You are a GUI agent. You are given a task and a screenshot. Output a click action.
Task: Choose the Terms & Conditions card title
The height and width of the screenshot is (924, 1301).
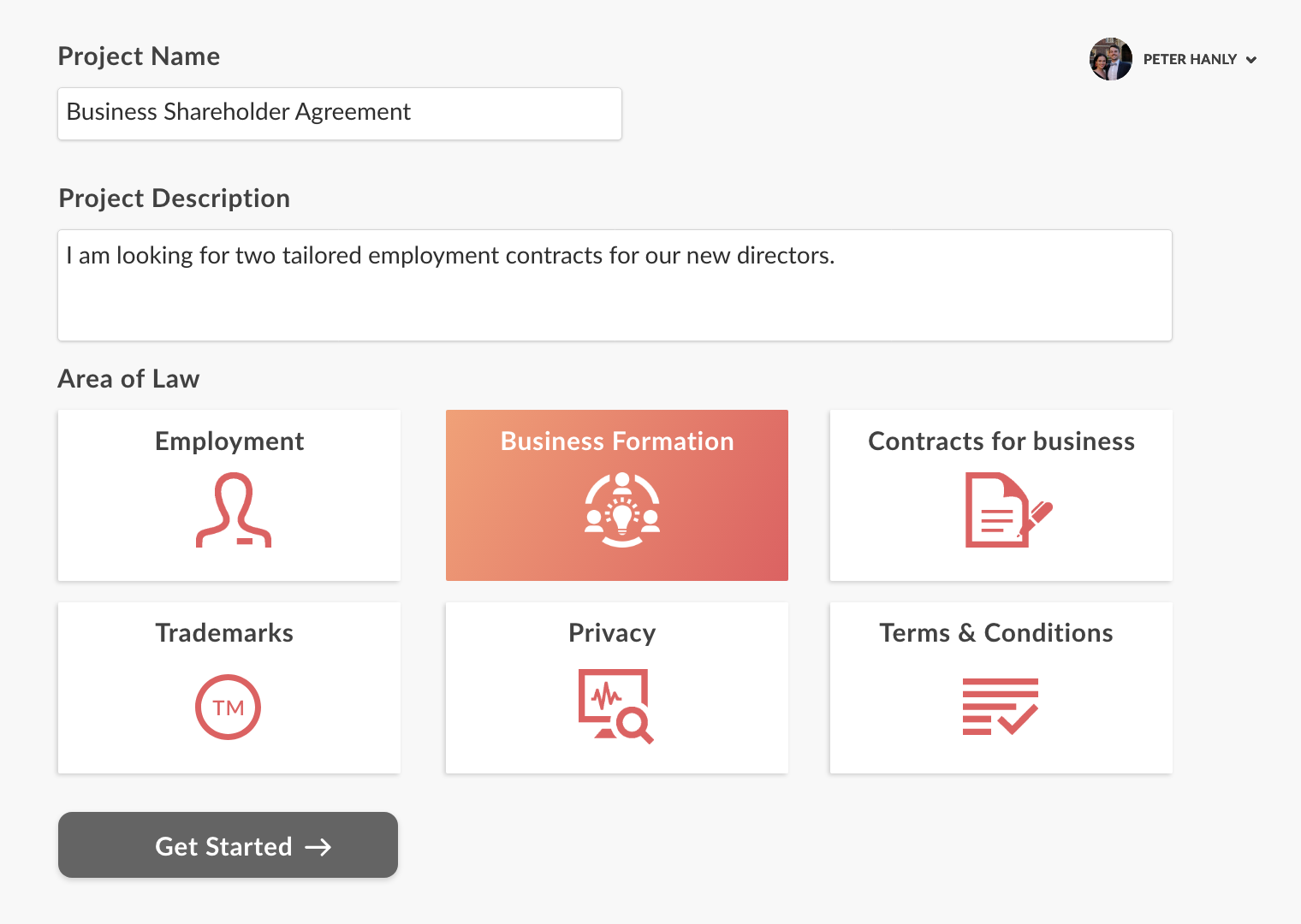point(996,633)
